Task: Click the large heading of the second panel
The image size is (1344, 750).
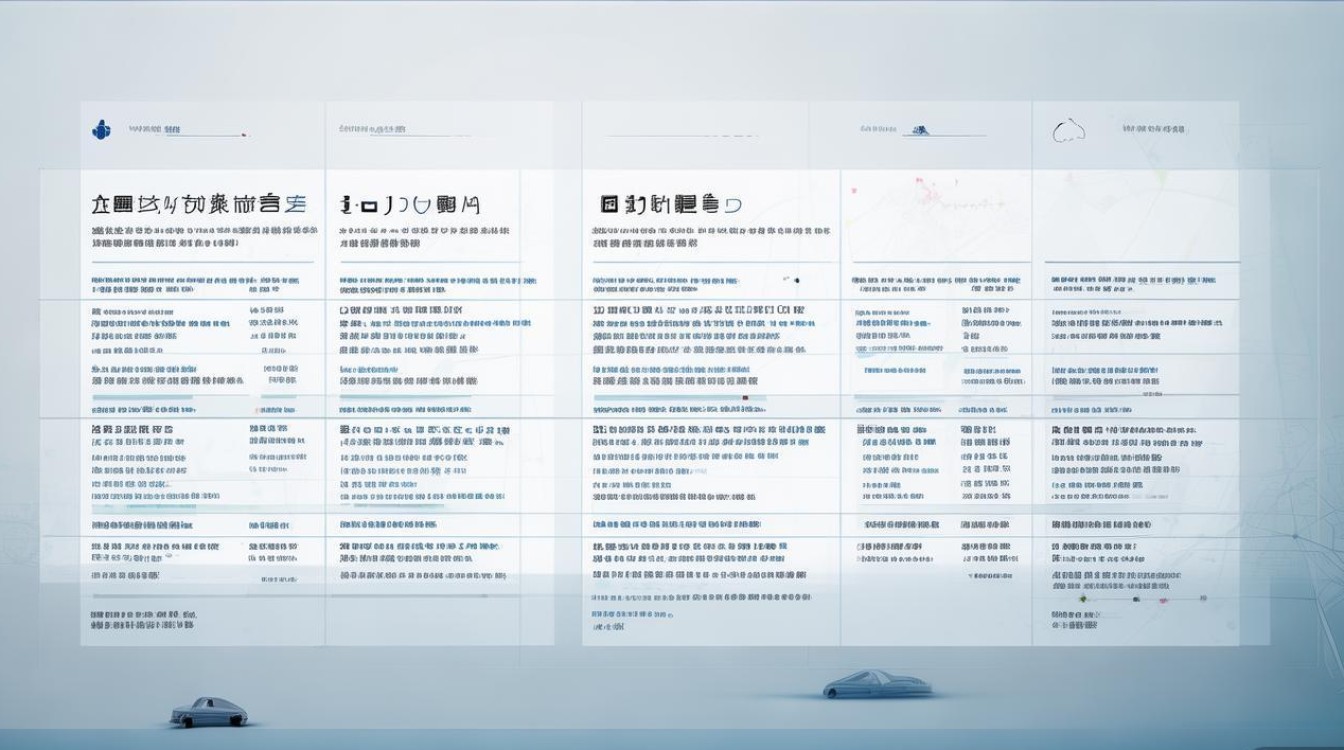Action: point(410,206)
